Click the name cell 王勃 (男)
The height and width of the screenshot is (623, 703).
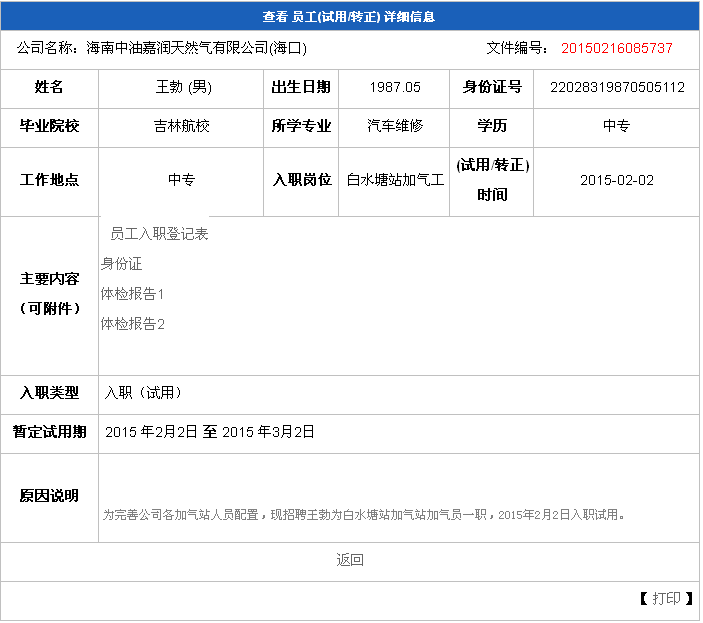point(183,87)
